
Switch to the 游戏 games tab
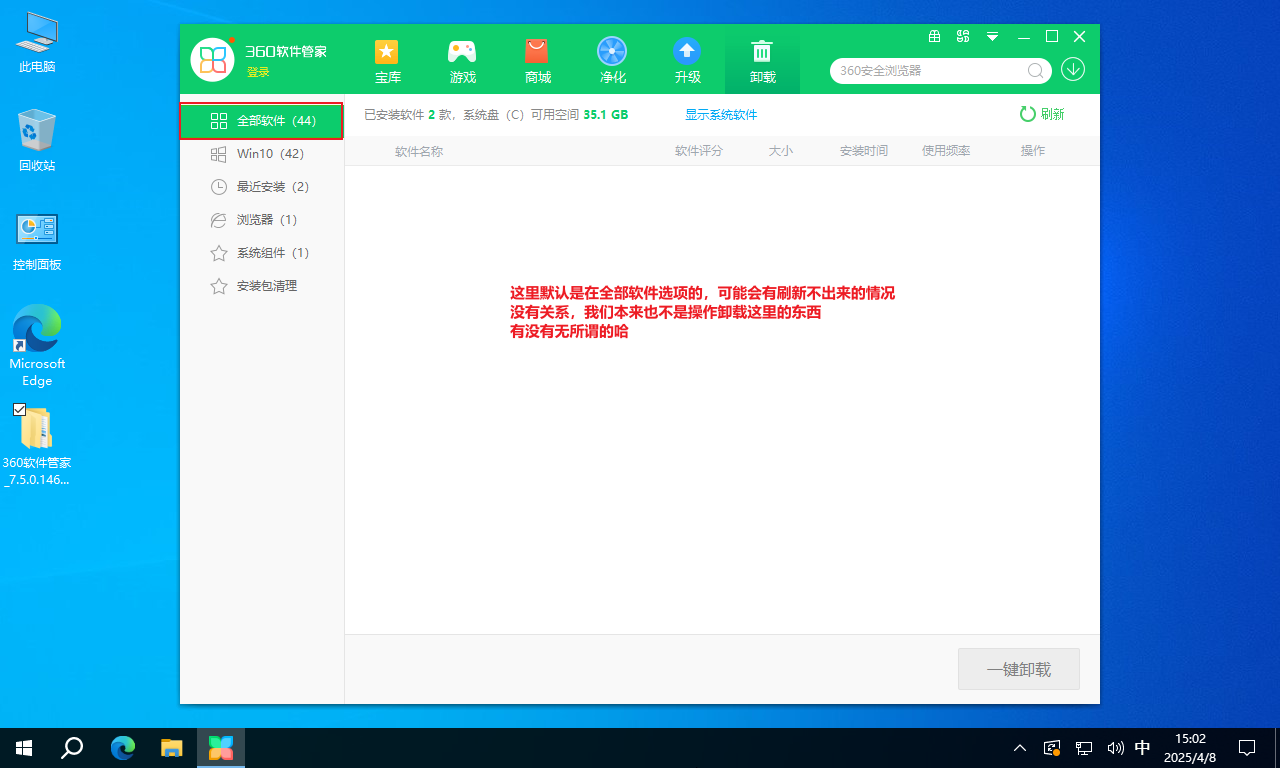[462, 61]
